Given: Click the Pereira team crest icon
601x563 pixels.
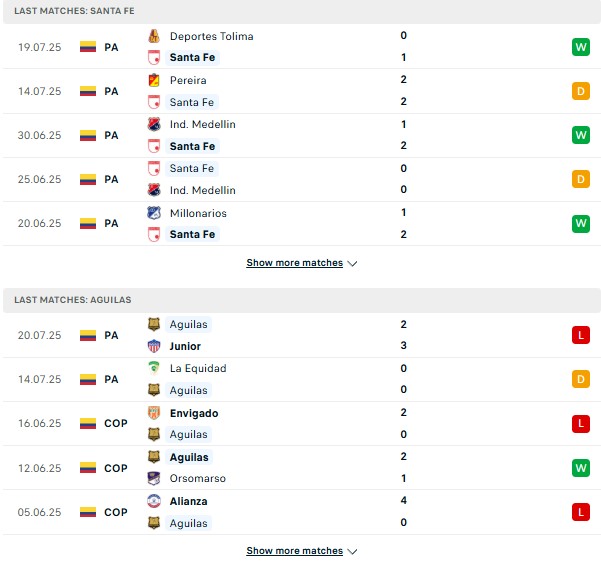Looking at the screenshot, I should tap(154, 80).
